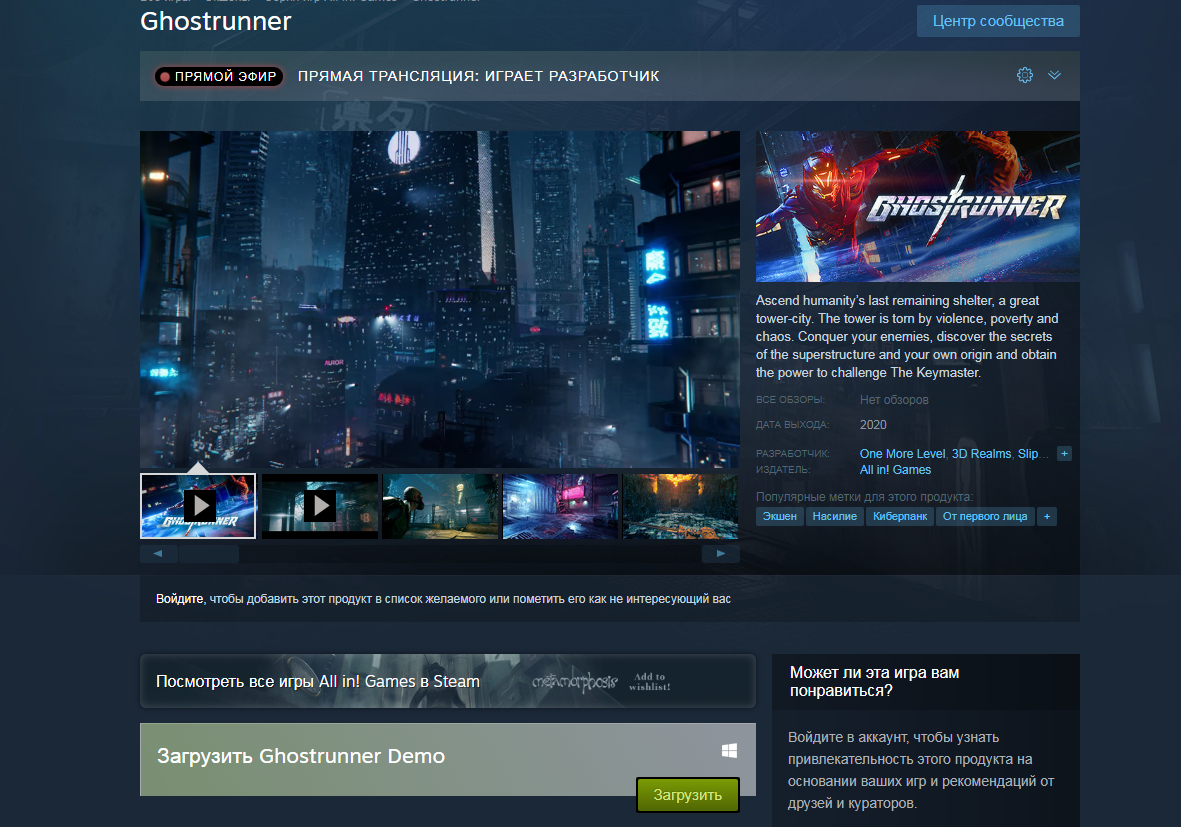1181x827 pixels.
Task: Click the ПРЯМАЯ ТРАНСЛЯЦИЯ: ИГРАЕТ РАЗРАБОТЧИК title
Action: click(x=478, y=76)
